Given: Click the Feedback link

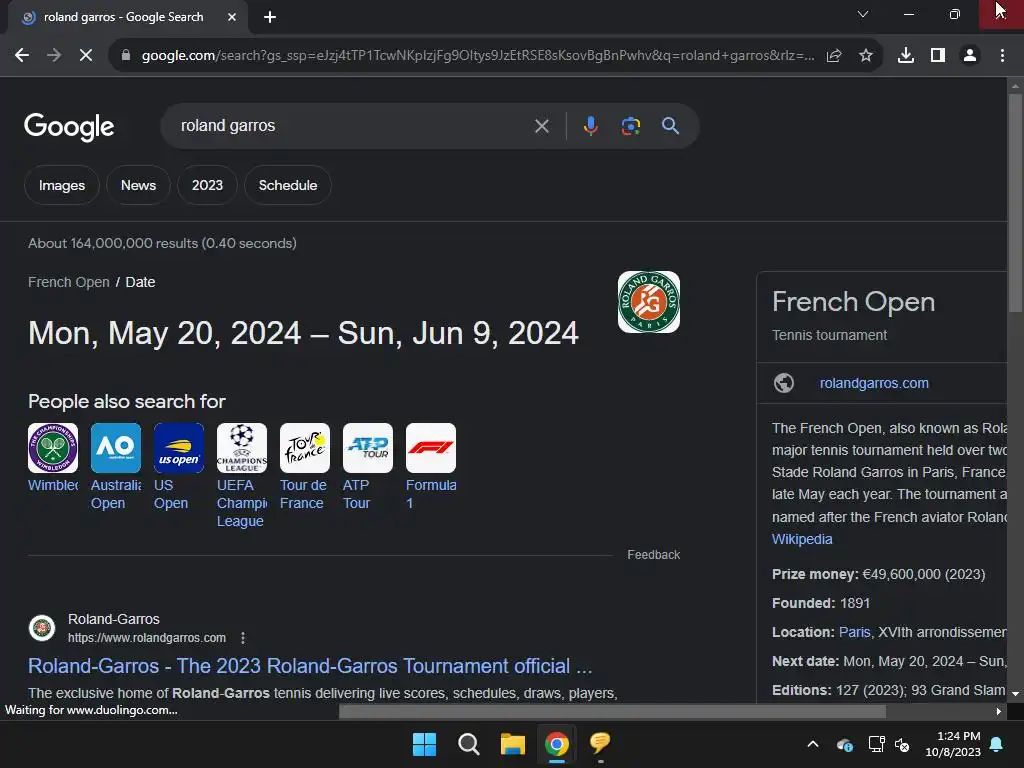Looking at the screenshot, I should click(x=654, y=554).
